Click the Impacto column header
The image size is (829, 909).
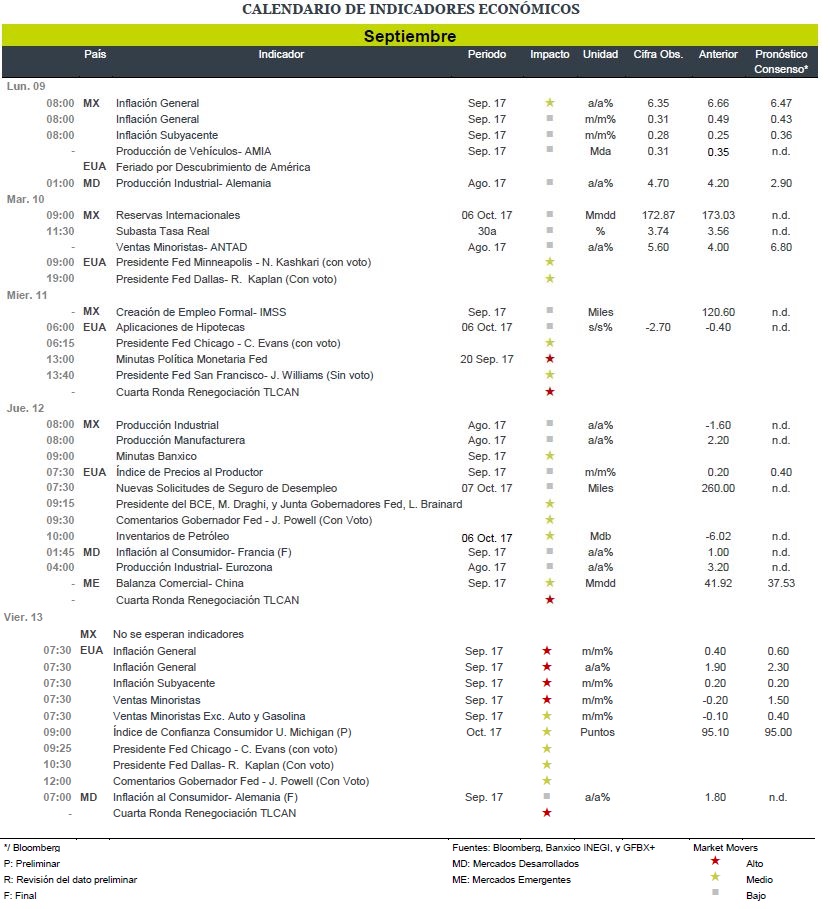coord(550,54)
